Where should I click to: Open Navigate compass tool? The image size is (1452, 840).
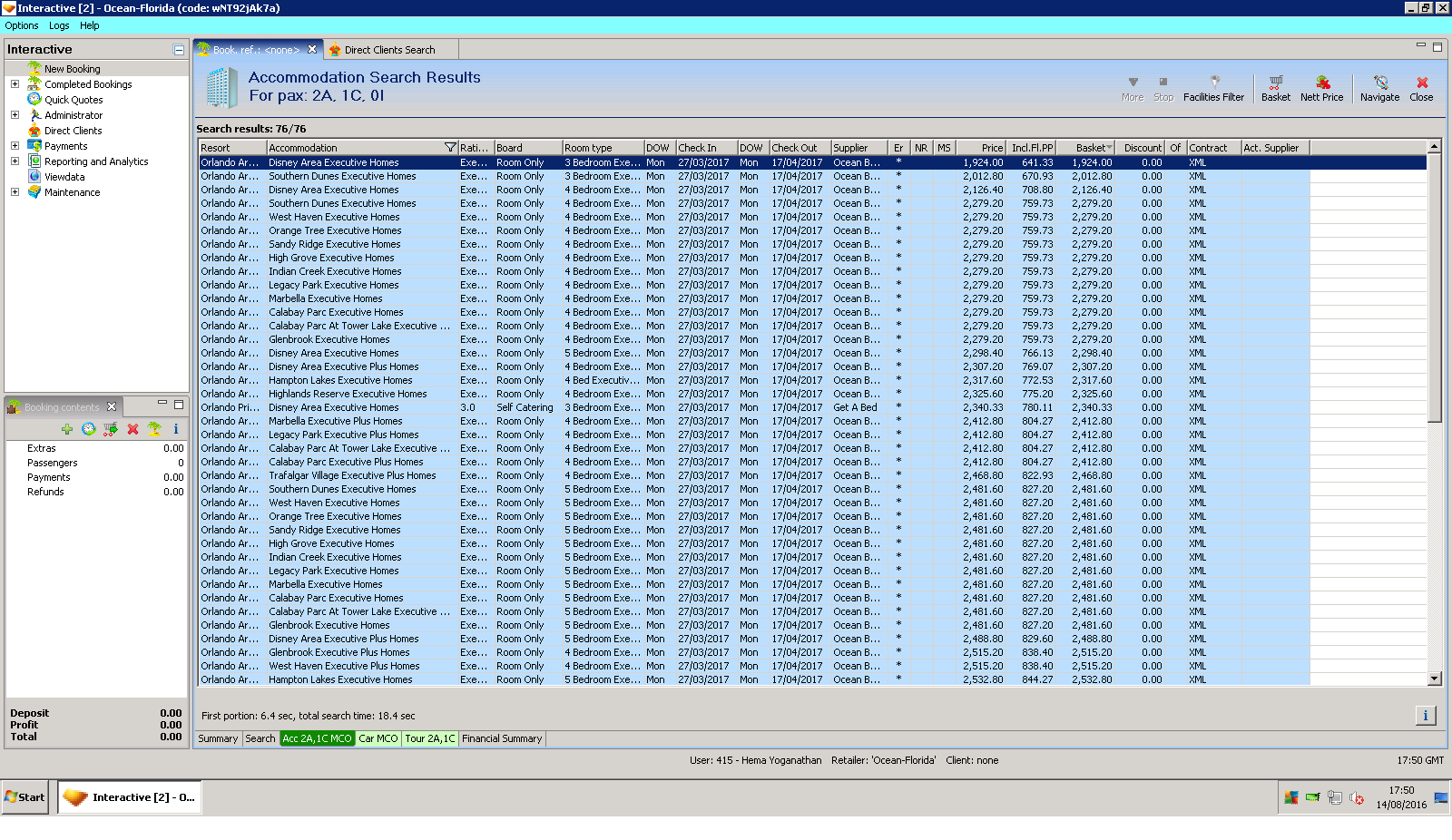click(1379, 83)
